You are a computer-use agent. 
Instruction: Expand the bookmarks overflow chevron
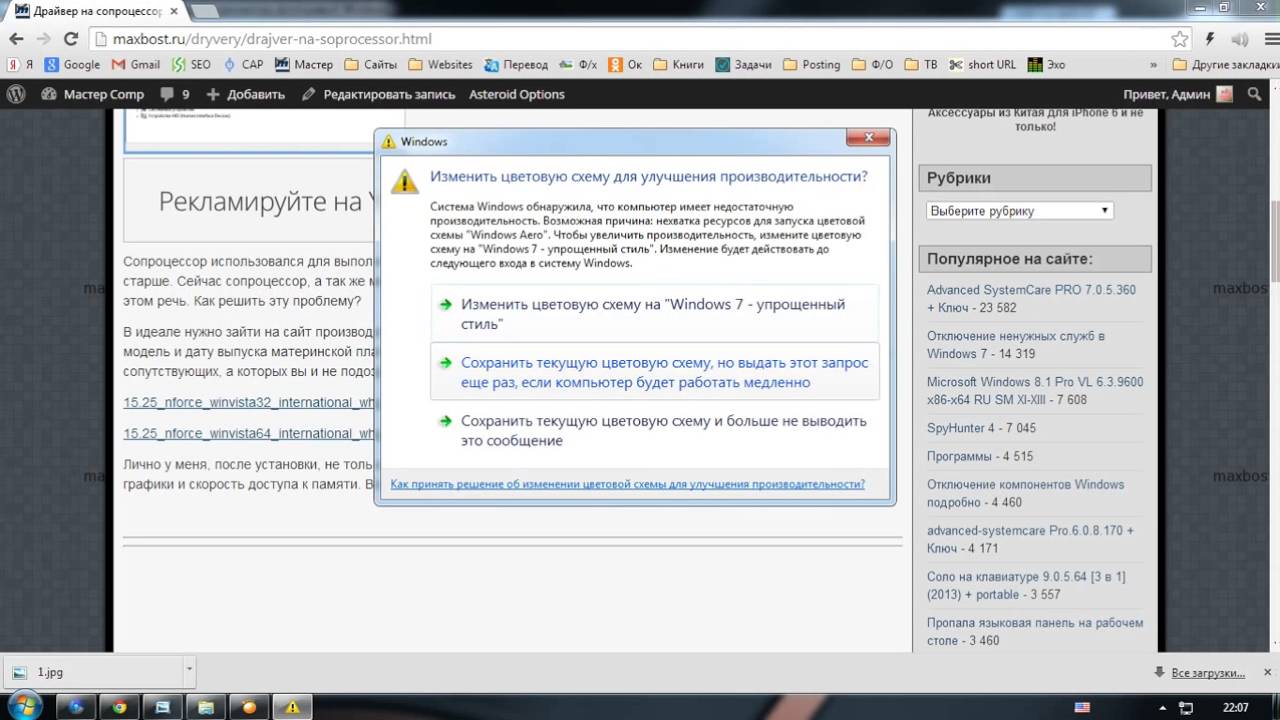(1154, 64)
